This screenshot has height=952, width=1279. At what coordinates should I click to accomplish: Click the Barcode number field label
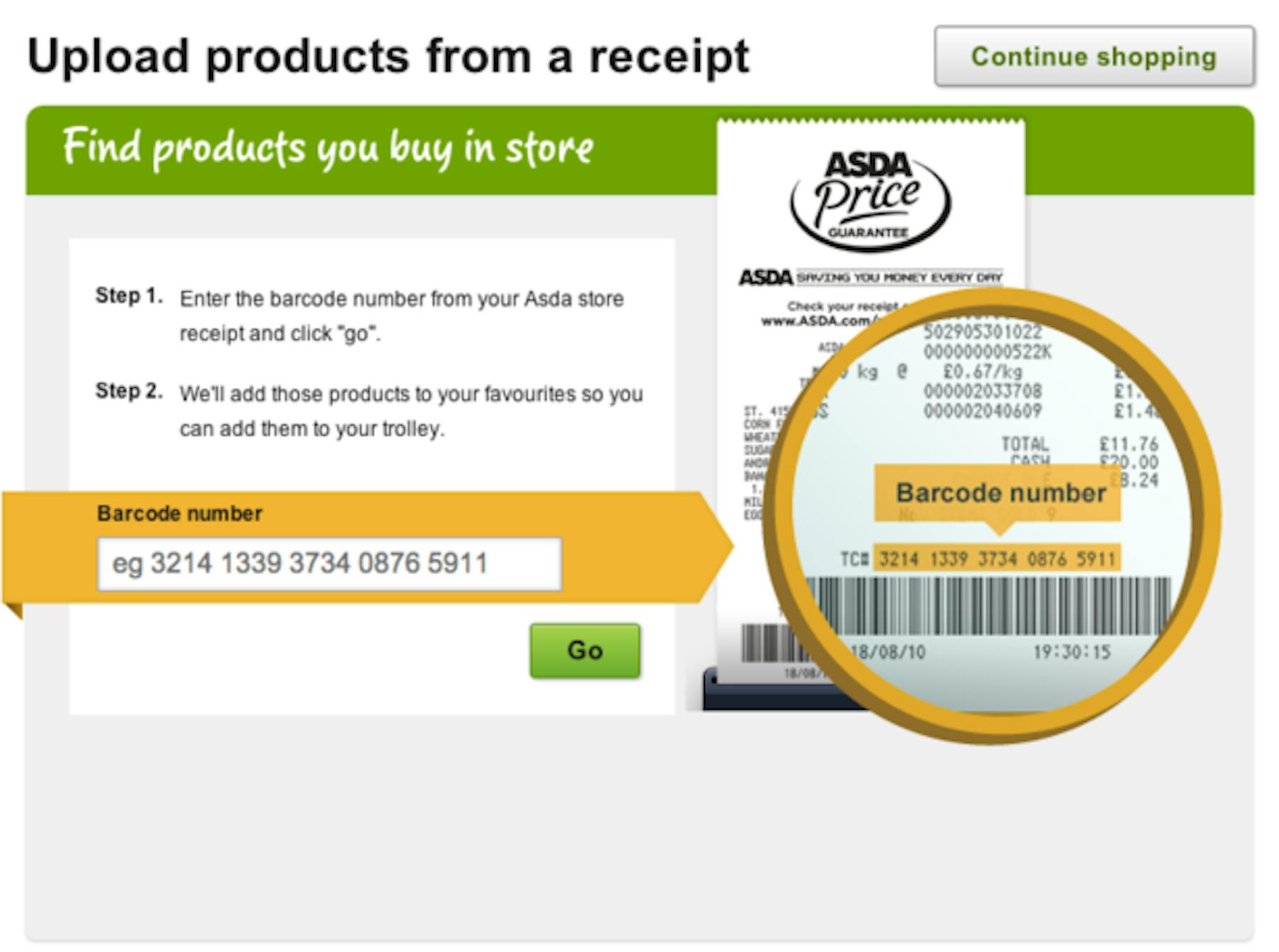180,514
